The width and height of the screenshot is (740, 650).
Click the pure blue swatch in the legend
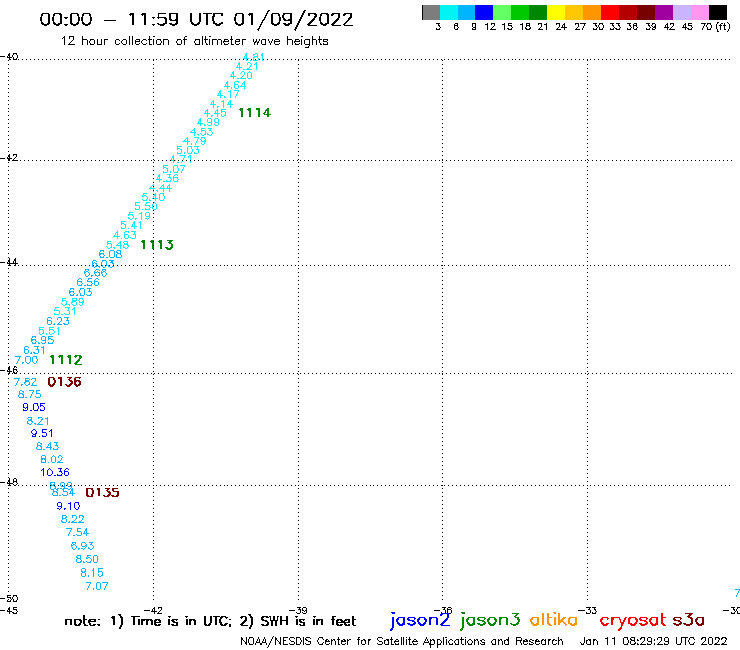[x=485, y=13]
